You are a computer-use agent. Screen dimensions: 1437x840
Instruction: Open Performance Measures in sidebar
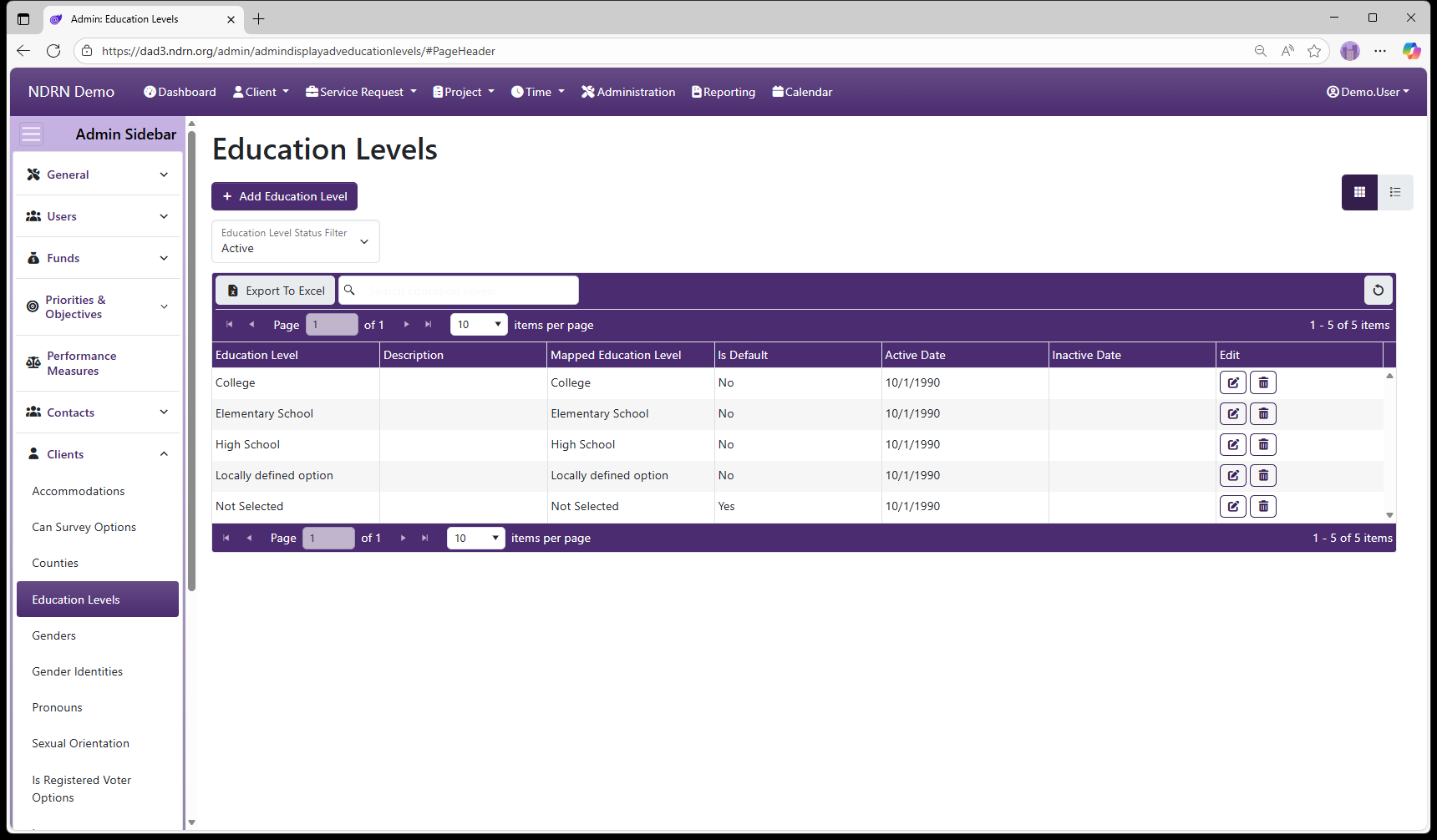coord(98,363)
